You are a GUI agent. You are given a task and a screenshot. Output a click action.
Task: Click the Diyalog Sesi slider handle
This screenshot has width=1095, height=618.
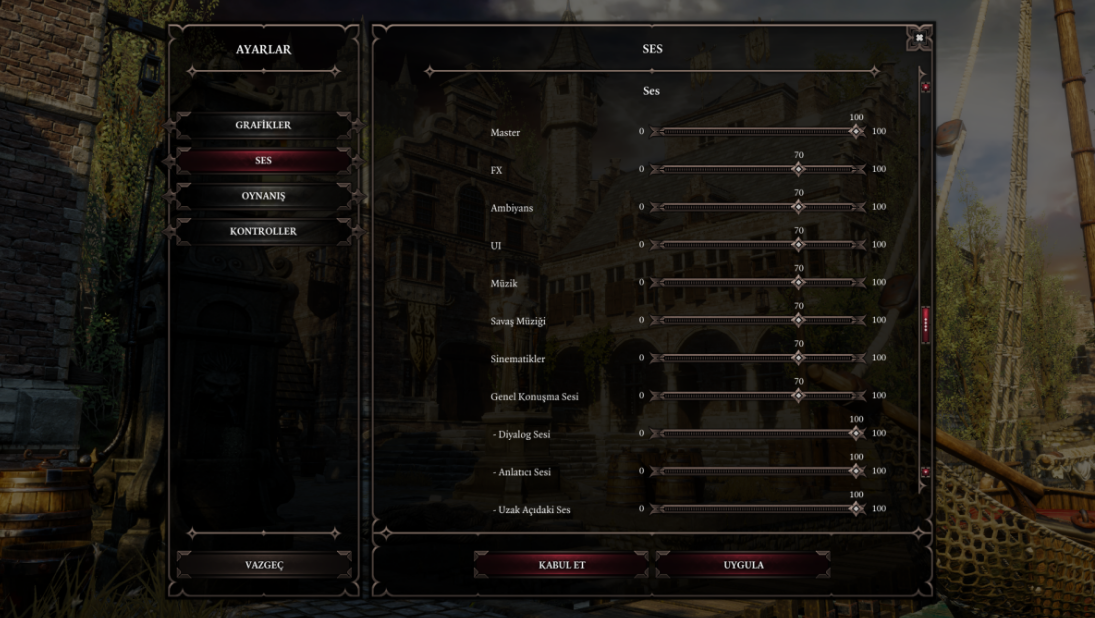pos(856,433)
